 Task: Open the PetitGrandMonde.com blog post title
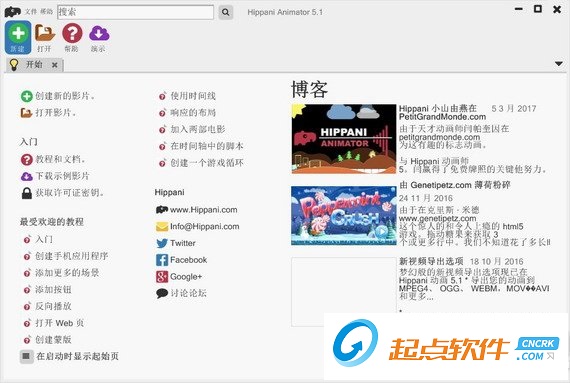[x=442, y=113]
